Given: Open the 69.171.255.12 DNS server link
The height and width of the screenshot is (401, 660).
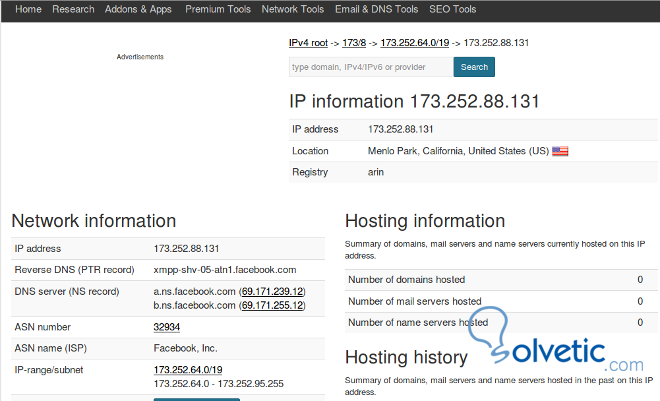Looking at the screenshot, I should pyautogui.click(x=273, y=304).
